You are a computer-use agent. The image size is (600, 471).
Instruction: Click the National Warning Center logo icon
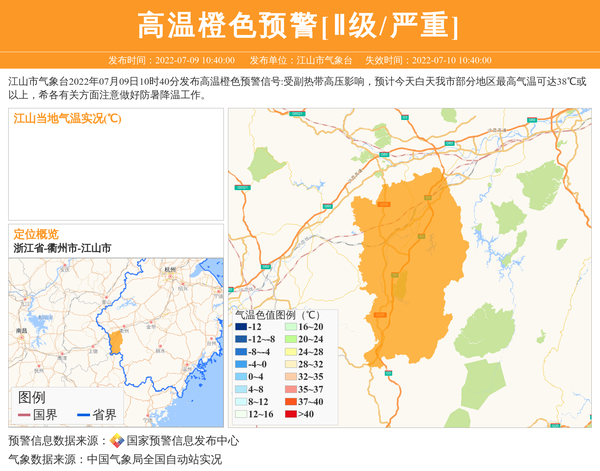click(117, 441)
